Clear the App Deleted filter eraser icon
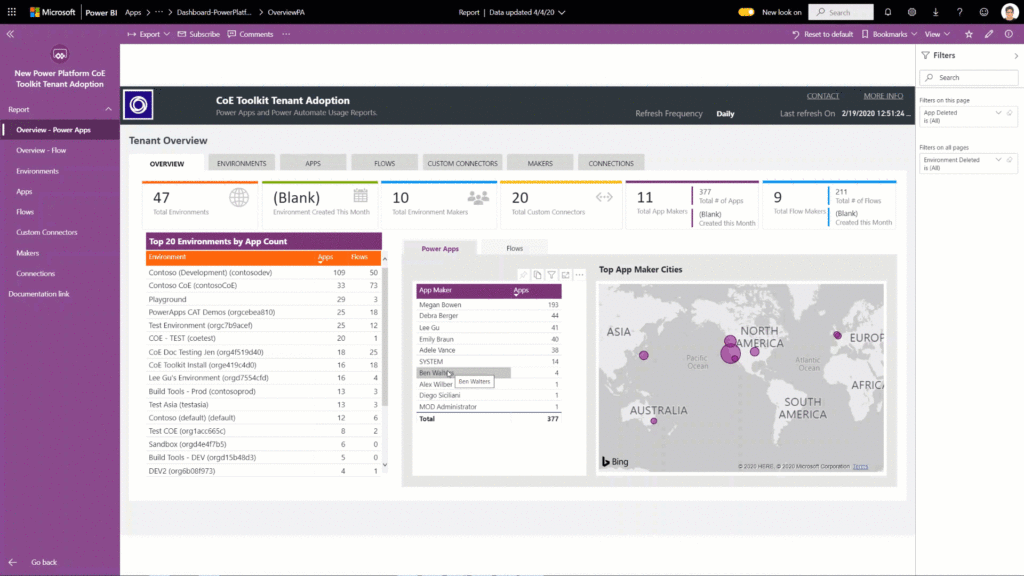Screen dimensions: 1024x576 tap(1010, 113)
